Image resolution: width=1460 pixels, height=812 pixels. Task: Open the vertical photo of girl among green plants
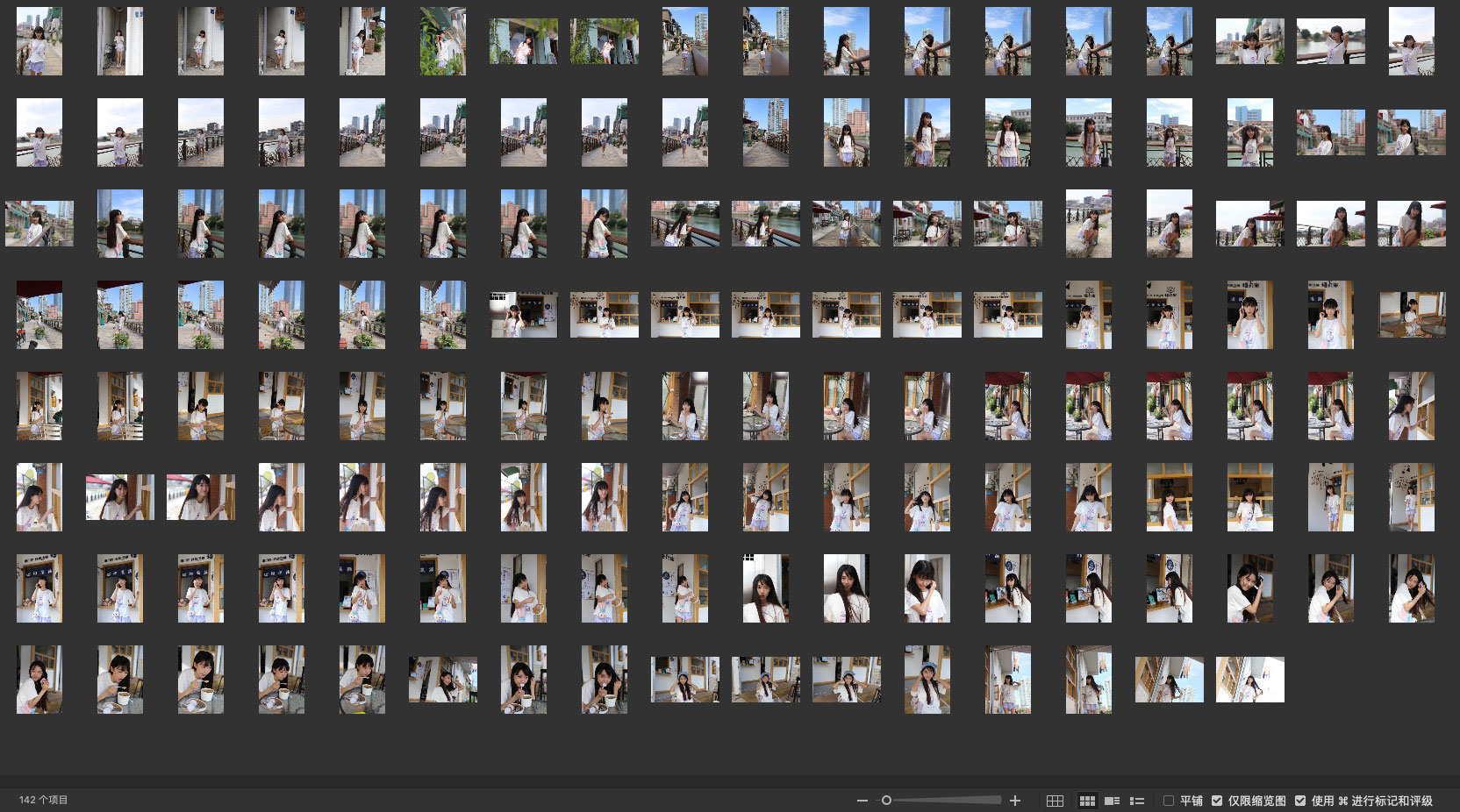(443, 41)
